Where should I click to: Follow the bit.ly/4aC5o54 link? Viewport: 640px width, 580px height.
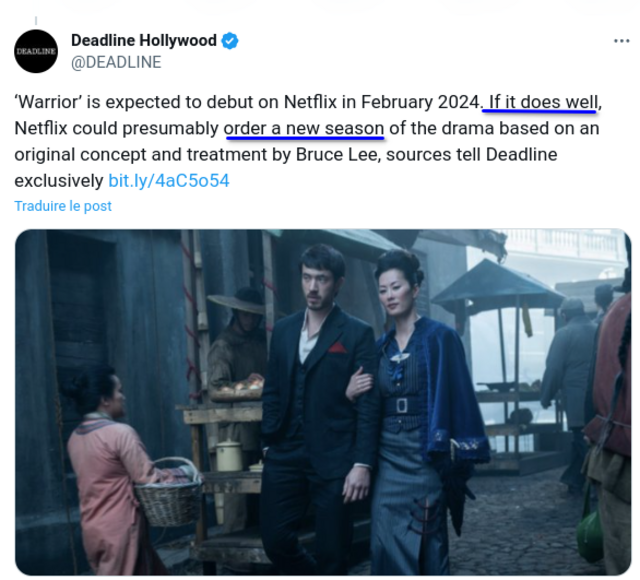click(169, 181)
